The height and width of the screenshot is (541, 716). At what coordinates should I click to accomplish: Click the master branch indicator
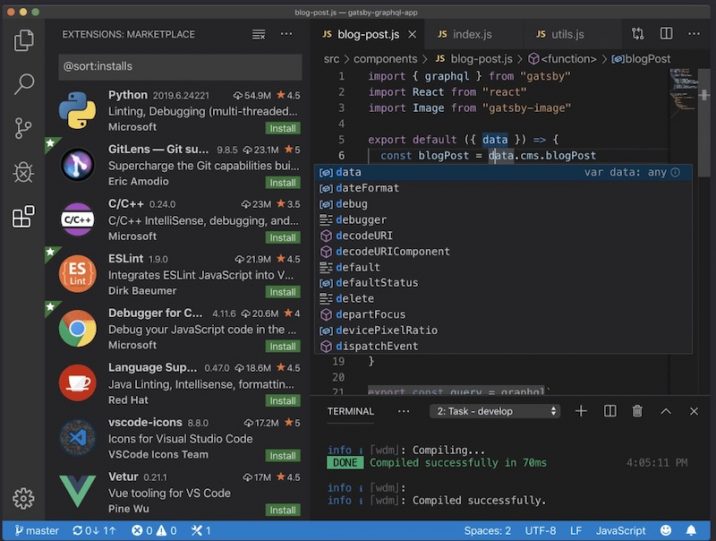37,530
